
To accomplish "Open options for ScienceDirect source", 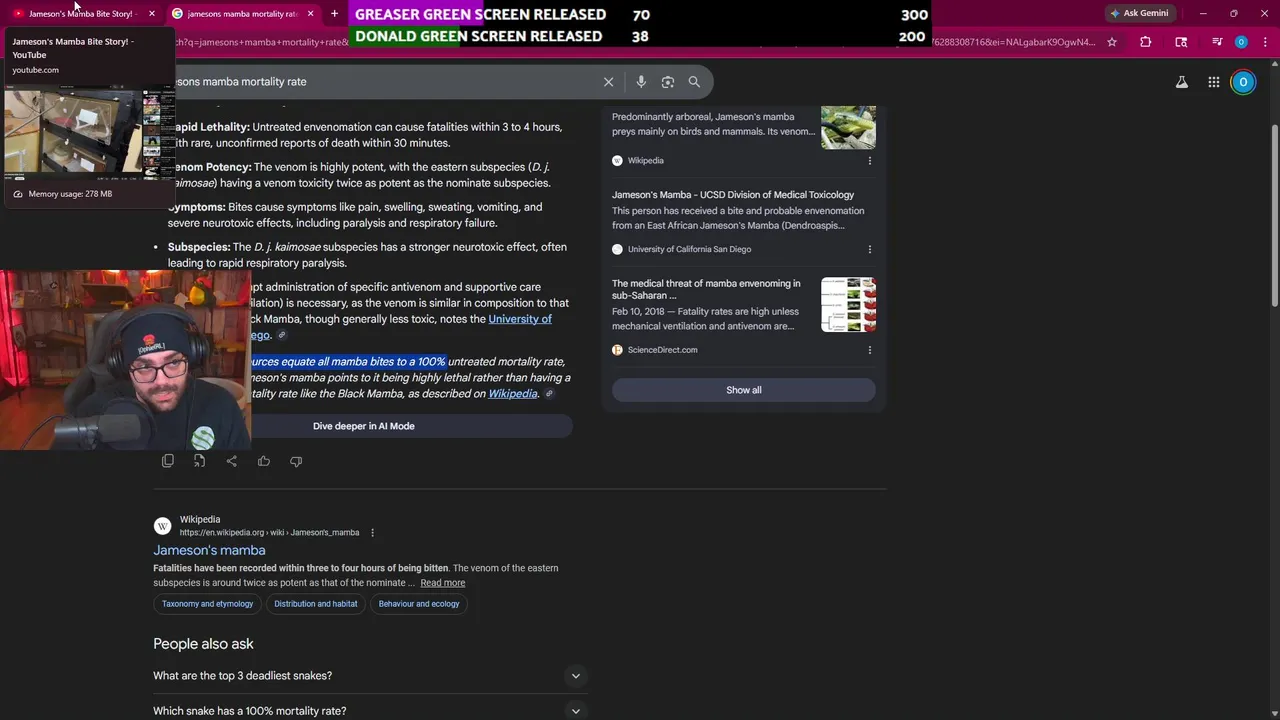I will tap(869, 350).
